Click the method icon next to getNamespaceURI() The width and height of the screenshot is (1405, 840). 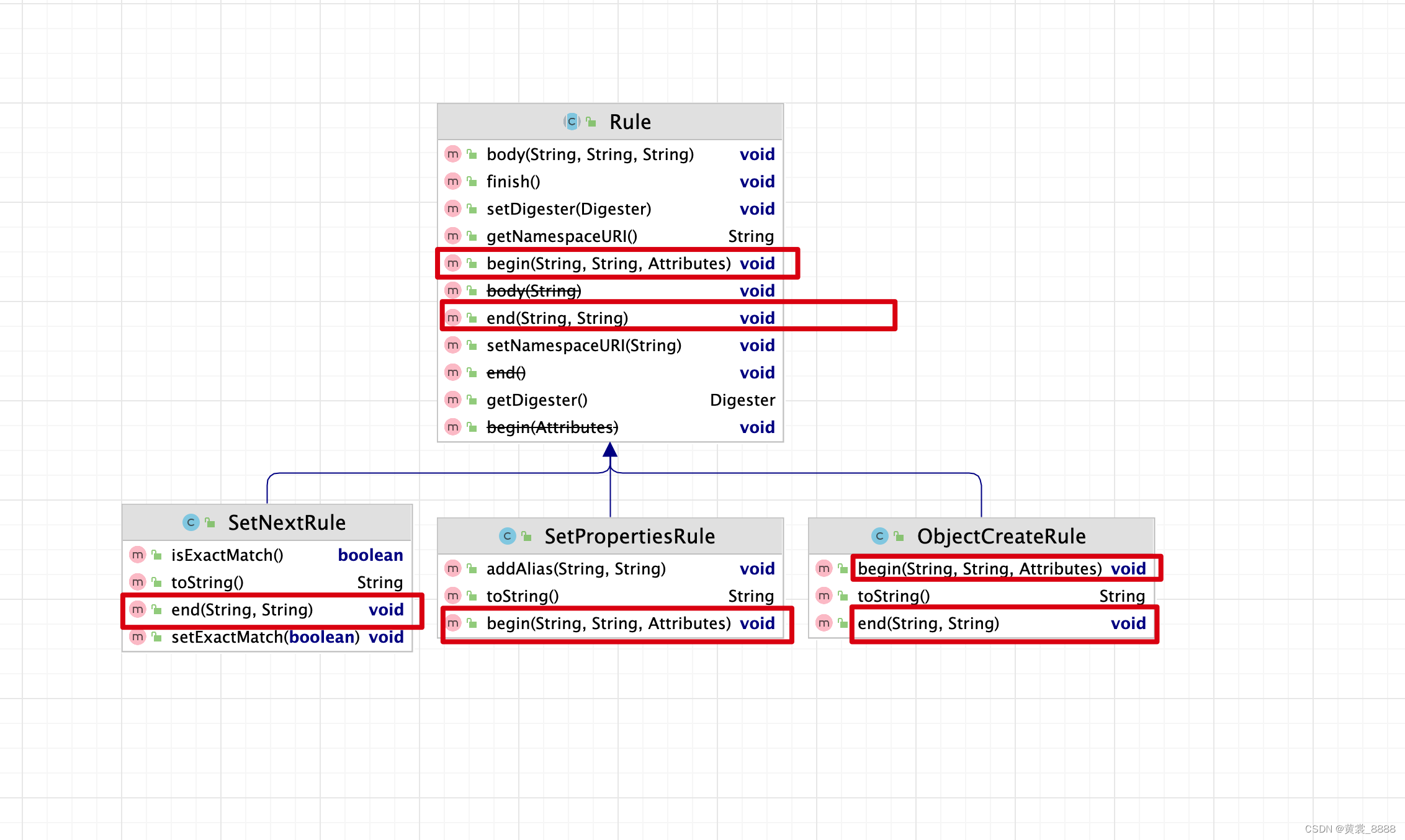coord(453,236)
